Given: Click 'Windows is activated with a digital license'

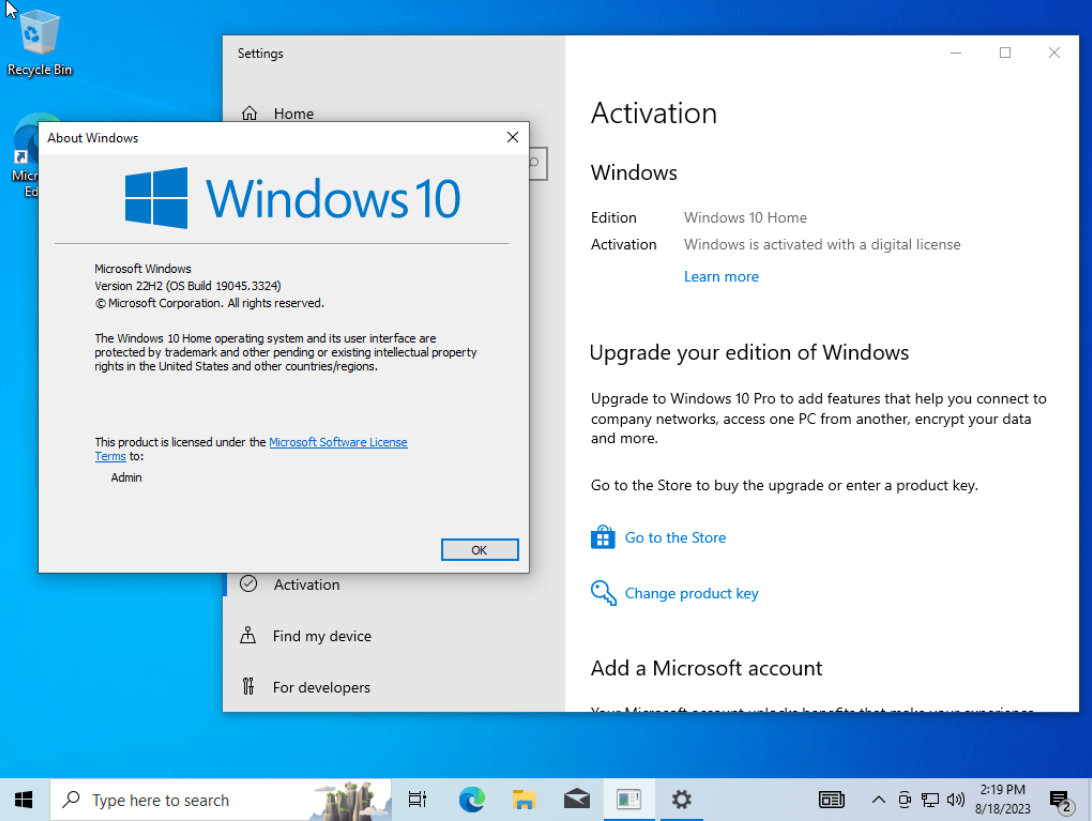Looking at the screenshot, I should tap(822, 244).
